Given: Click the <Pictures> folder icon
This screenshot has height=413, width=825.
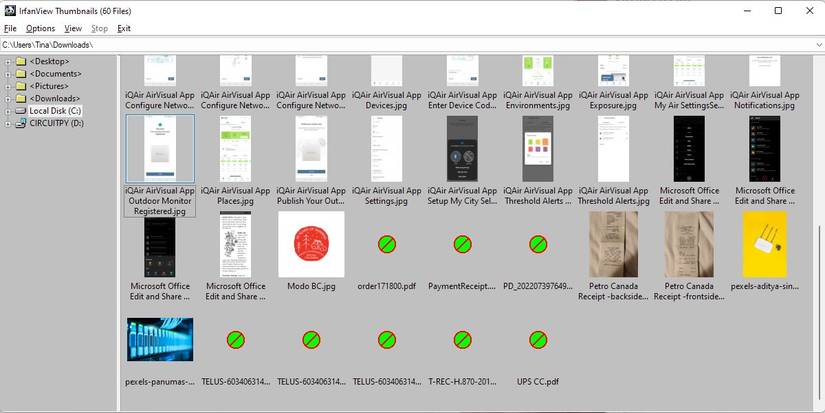Looking at the screenshot, I should tap(21, 86).
